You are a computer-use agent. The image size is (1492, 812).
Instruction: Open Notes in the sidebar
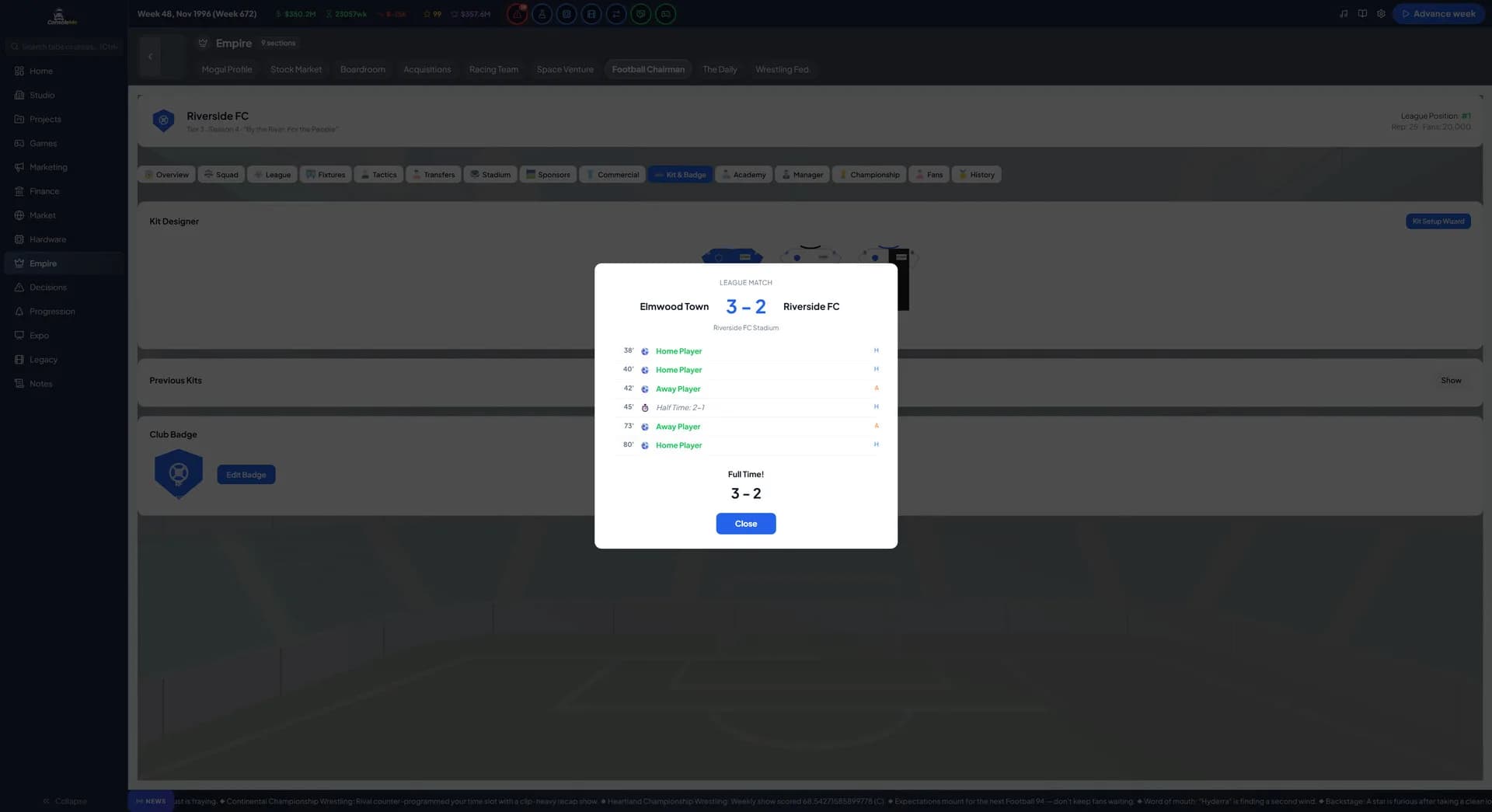64,384
